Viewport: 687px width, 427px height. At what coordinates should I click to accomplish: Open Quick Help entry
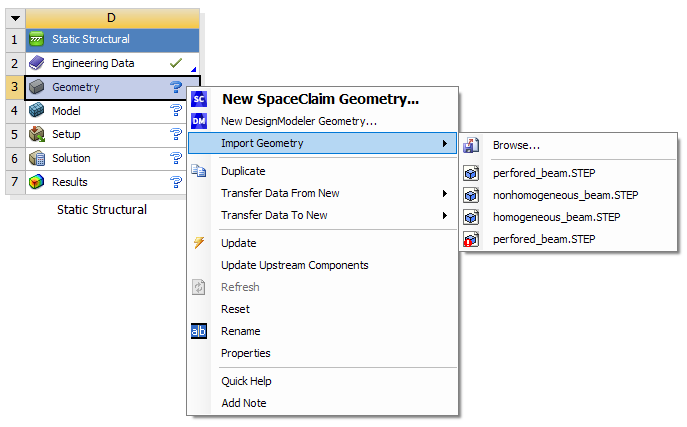323,381
